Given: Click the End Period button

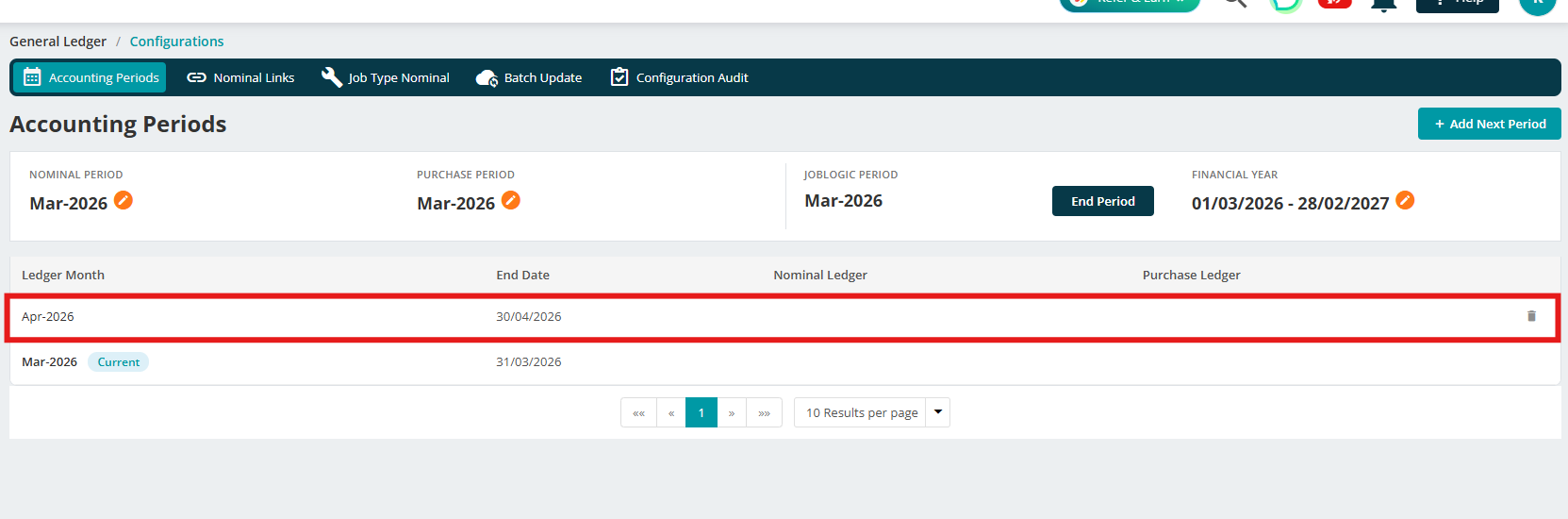Looking at the screenshot, I should (x=1102, y=201).
